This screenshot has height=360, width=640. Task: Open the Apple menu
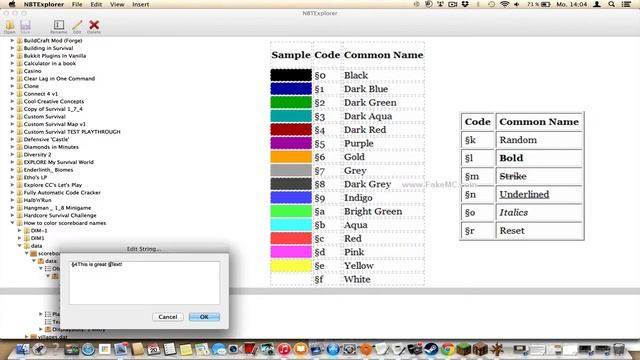[x=12, y=4]
